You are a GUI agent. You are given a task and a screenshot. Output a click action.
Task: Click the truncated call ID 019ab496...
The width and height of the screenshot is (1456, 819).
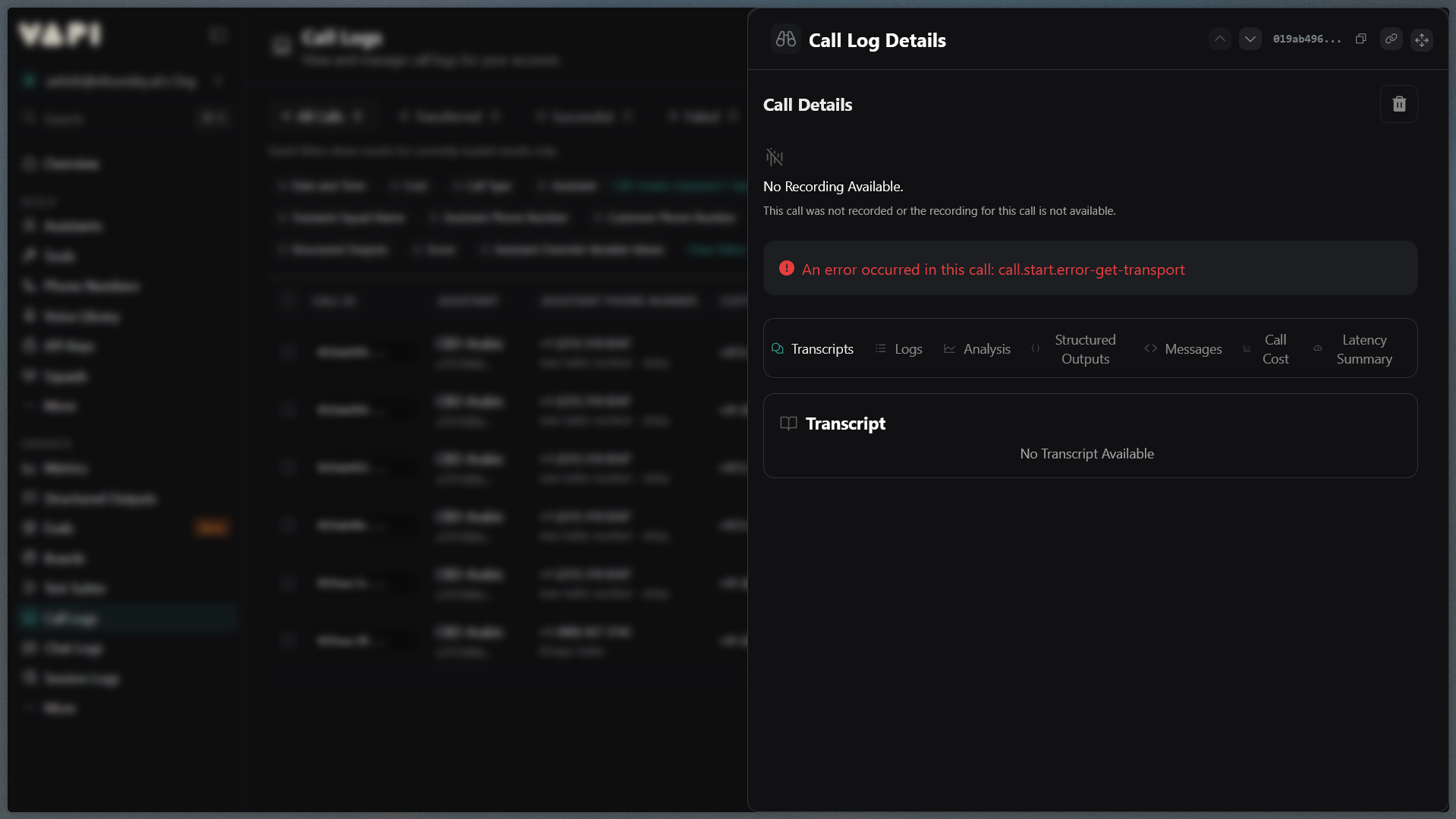point(1307,39)
